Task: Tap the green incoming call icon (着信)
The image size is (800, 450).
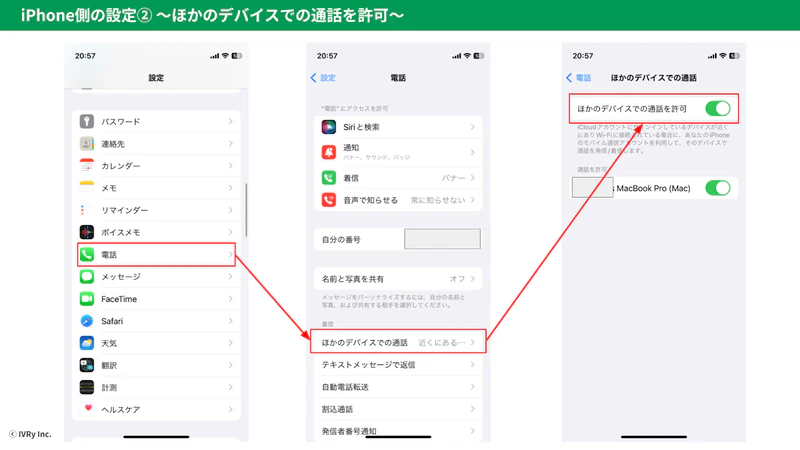Action: click(x=329, y=178)
